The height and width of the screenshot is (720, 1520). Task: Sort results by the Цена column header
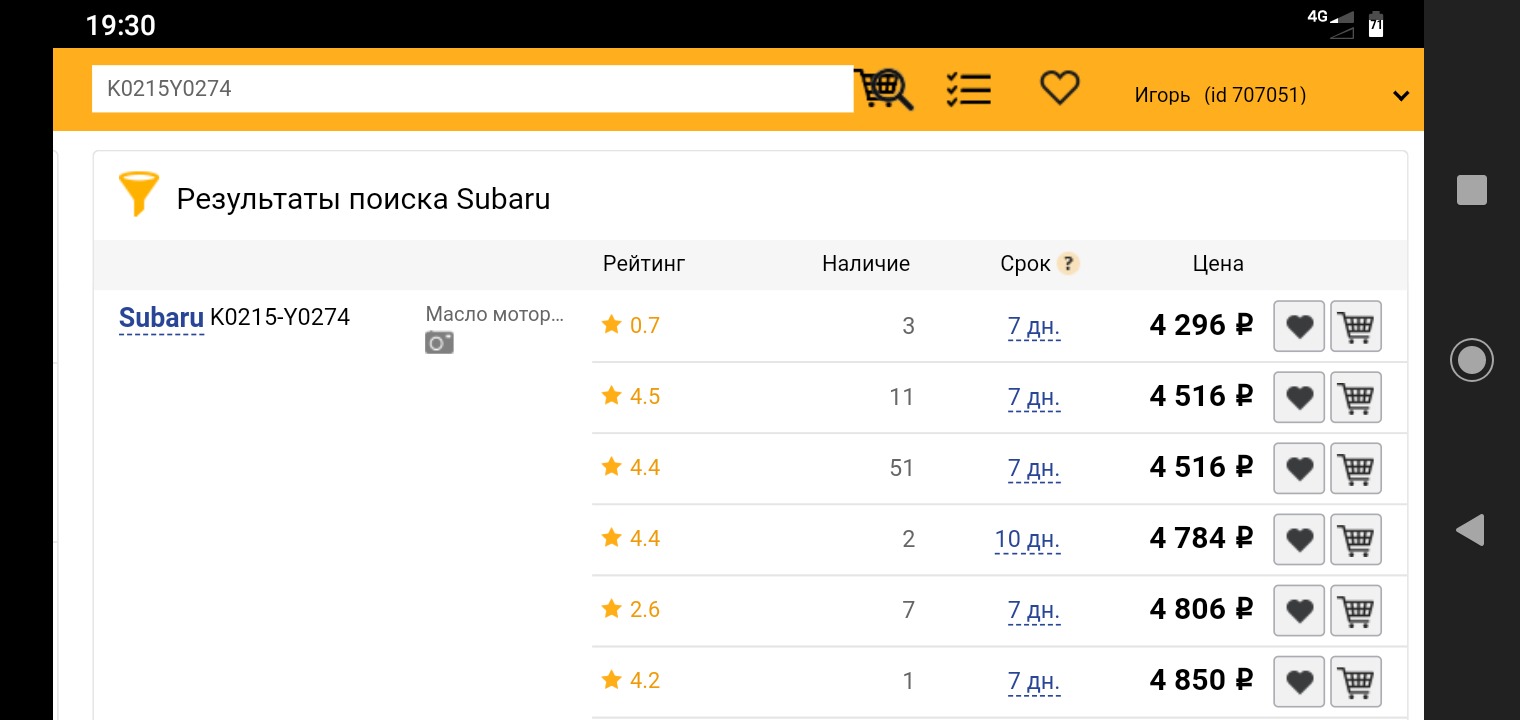1218,264
